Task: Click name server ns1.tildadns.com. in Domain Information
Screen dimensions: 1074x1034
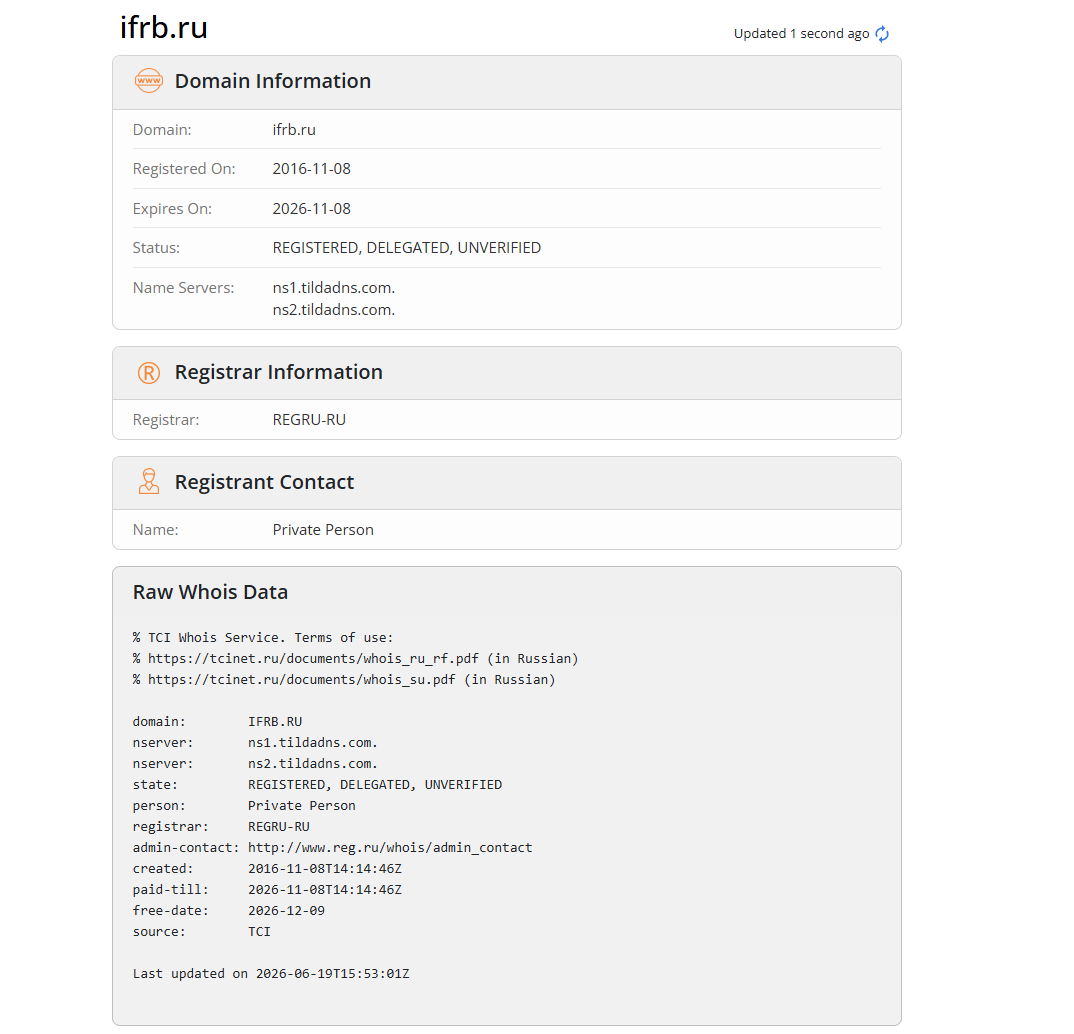Action: (x=334, y=288)
